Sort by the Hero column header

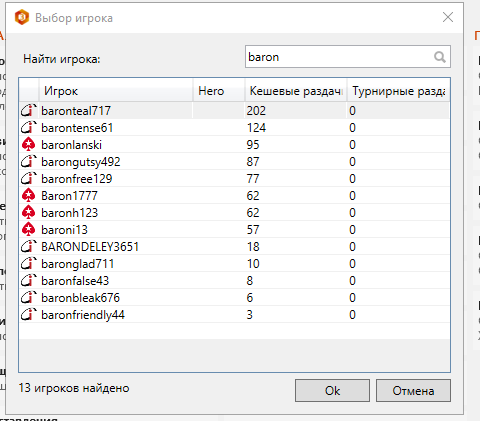click(219, 91)
